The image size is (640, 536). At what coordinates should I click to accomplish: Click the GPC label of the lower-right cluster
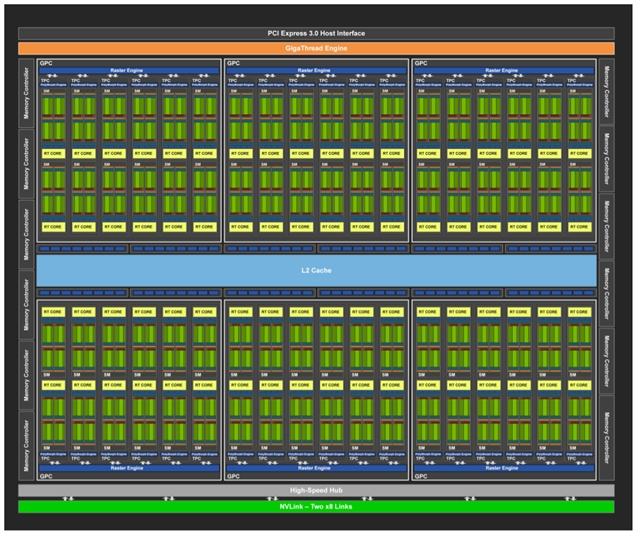point(421,476)
